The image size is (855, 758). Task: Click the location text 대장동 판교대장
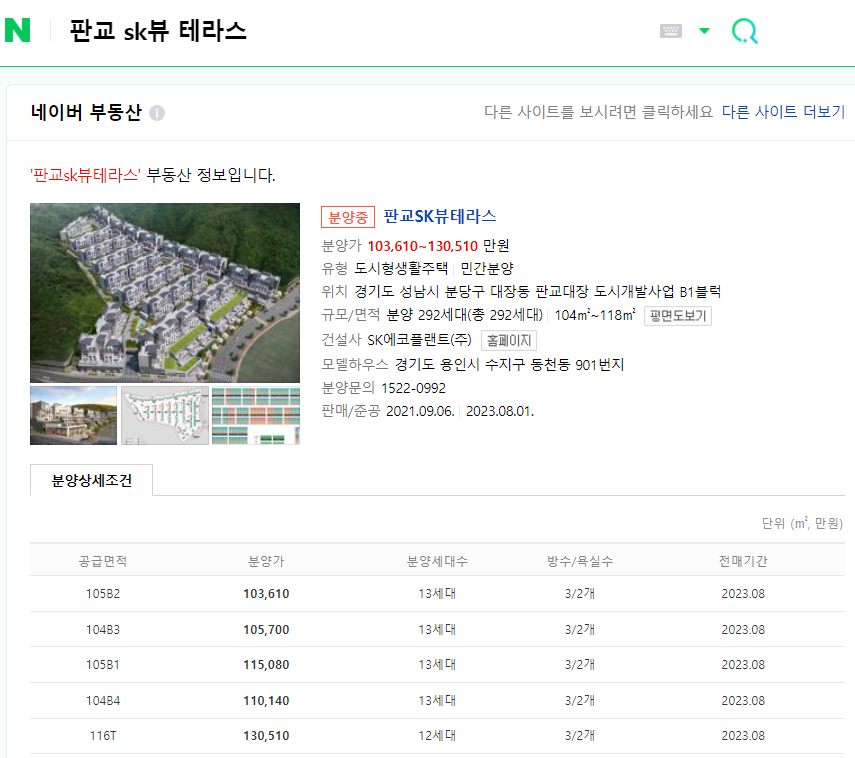tap(539, 292)
